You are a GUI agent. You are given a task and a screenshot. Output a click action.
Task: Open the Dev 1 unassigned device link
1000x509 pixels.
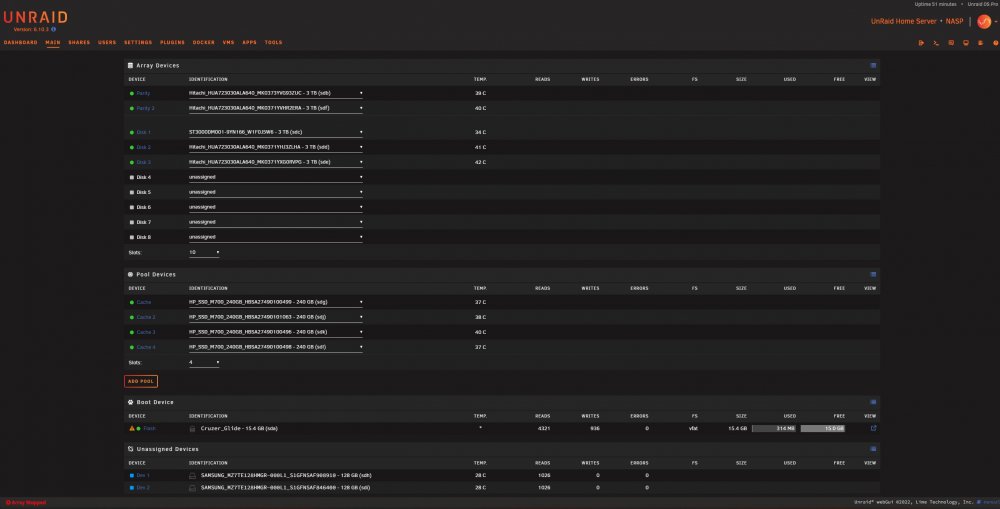coord(143,475)
